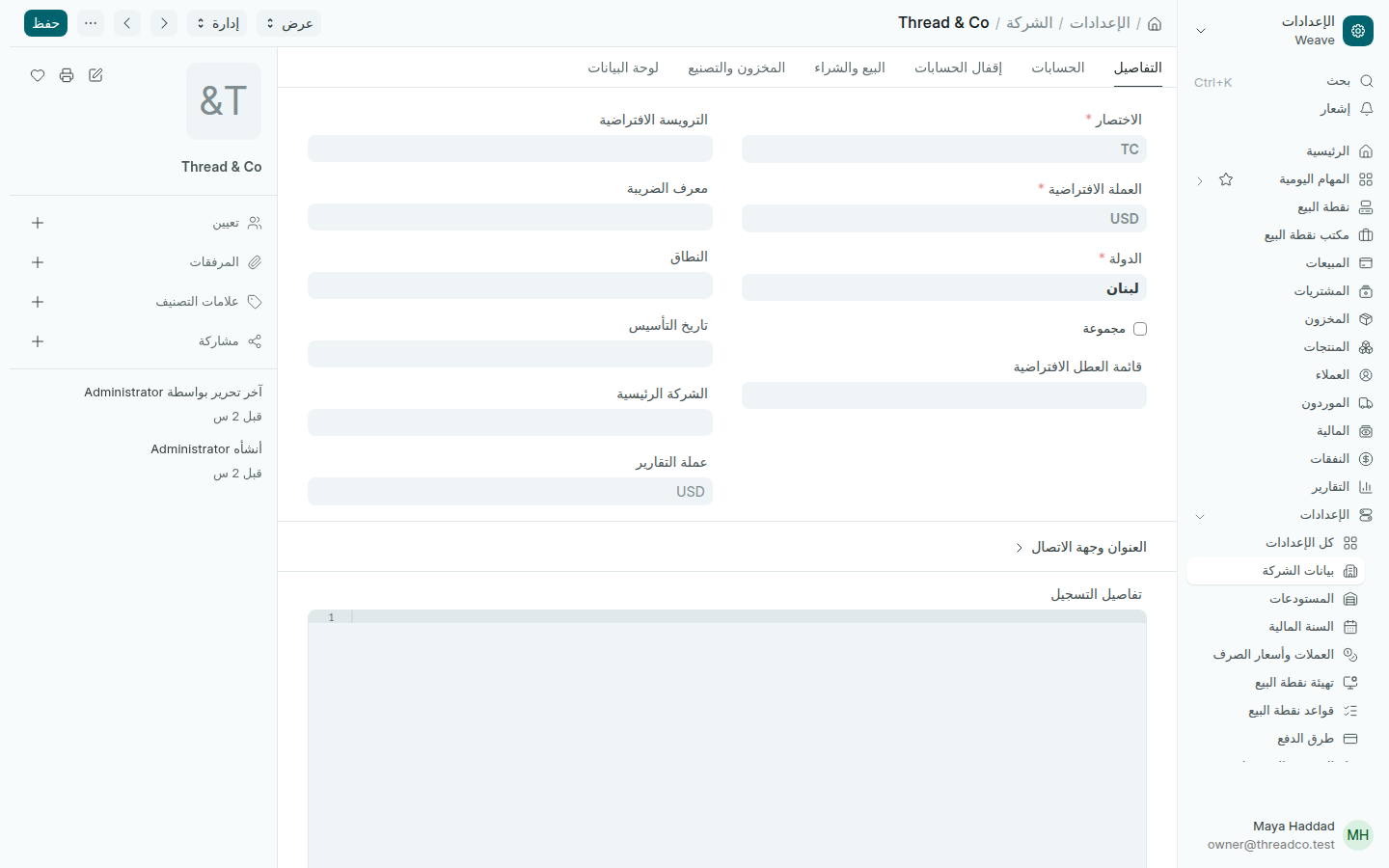
Task: Open نقطة البيع in the sidebar
Action: click(x=1281, y=207)
